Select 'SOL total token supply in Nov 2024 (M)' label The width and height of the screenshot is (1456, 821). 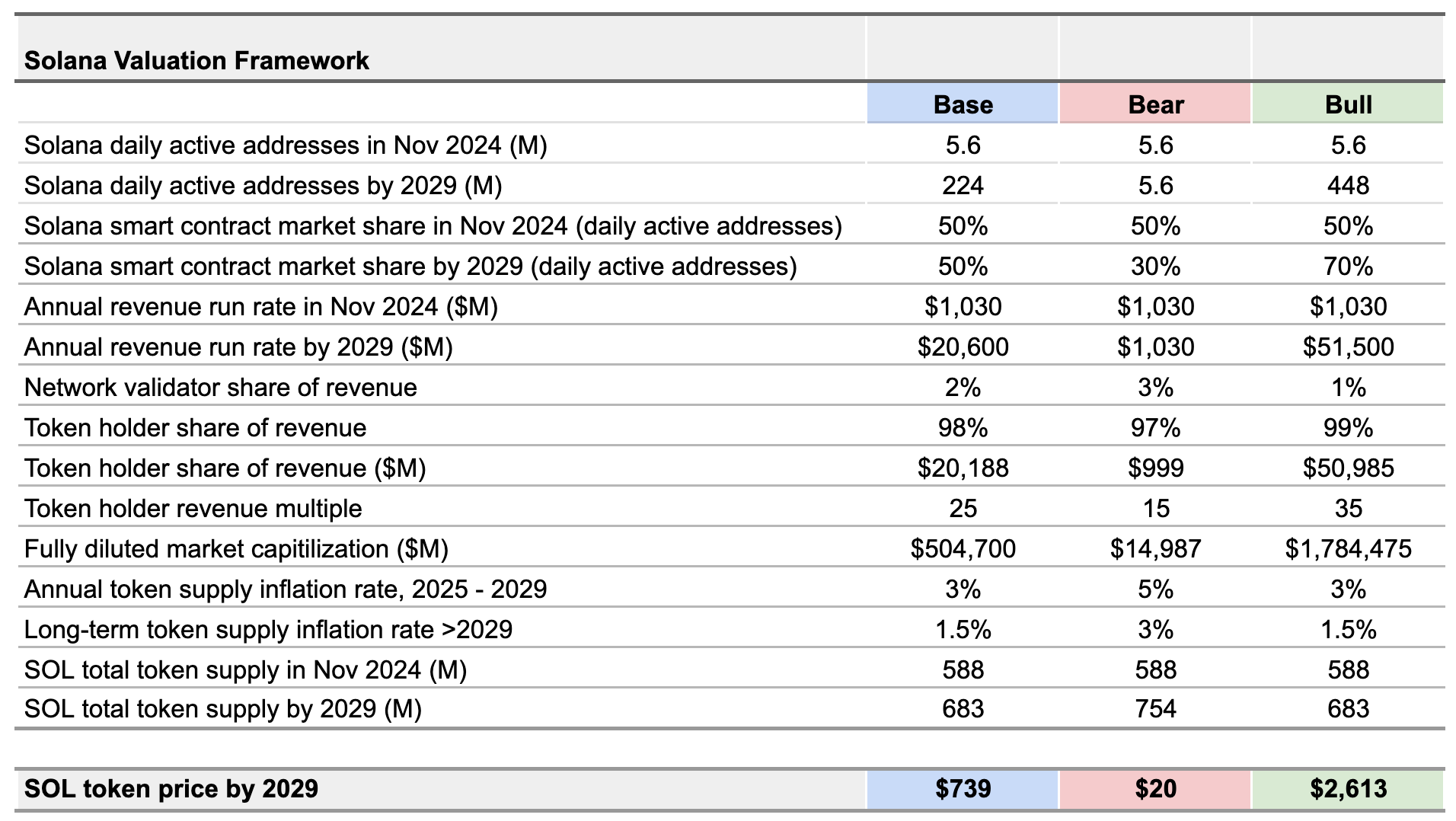(x=245, y=669)
